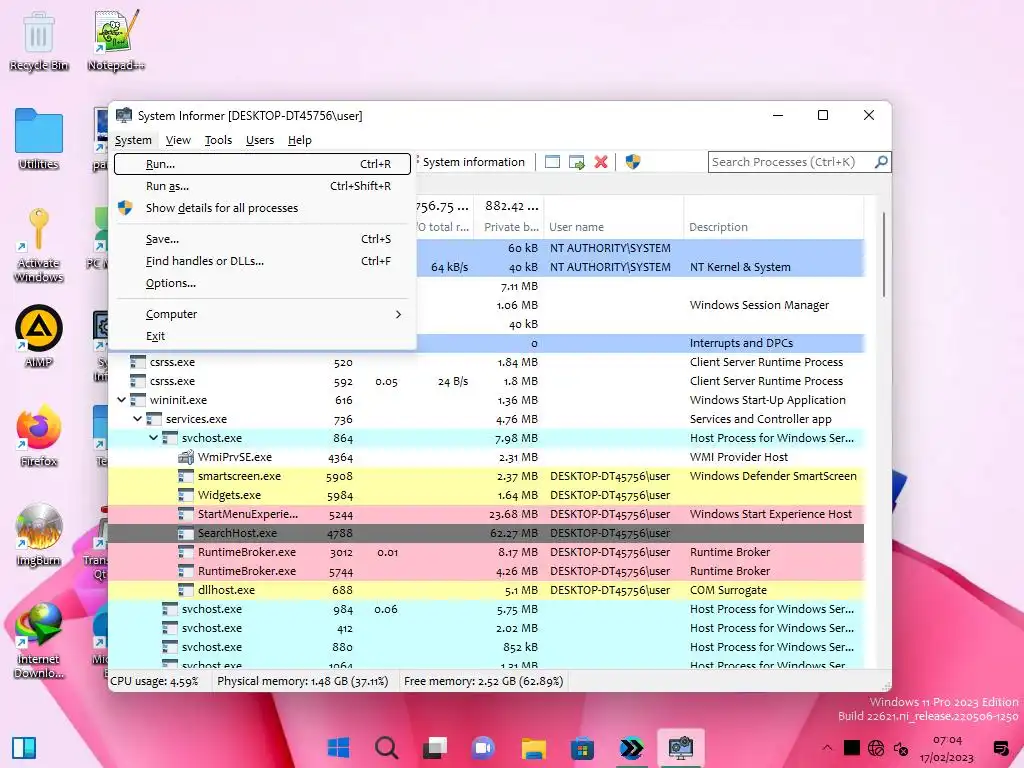Open the Run... menu entry
The image size is (1024, 768).
pyautogui.click(x=262, y=164)
